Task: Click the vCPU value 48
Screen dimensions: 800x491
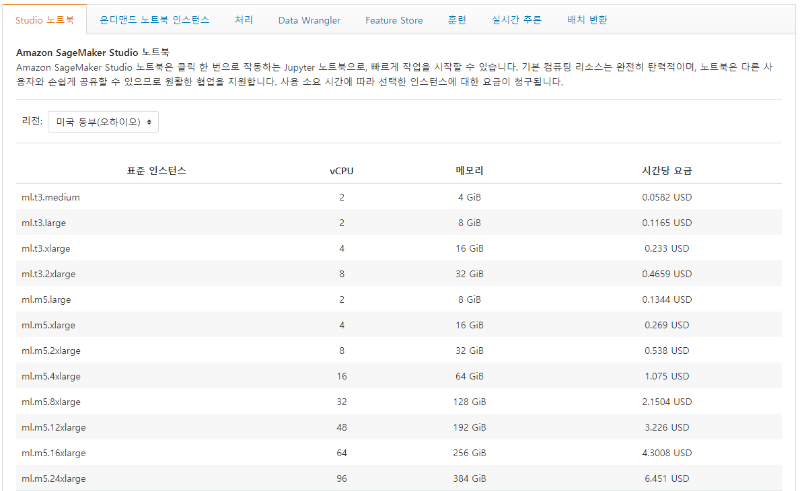Action: (x=341, y=427)
